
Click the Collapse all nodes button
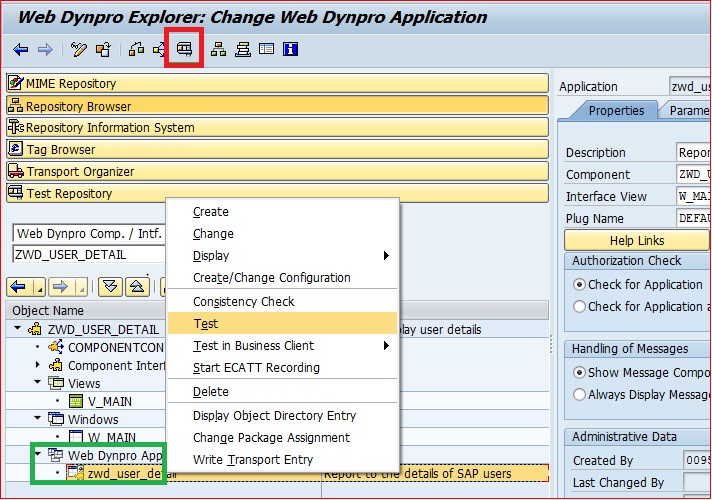(138, 287)
